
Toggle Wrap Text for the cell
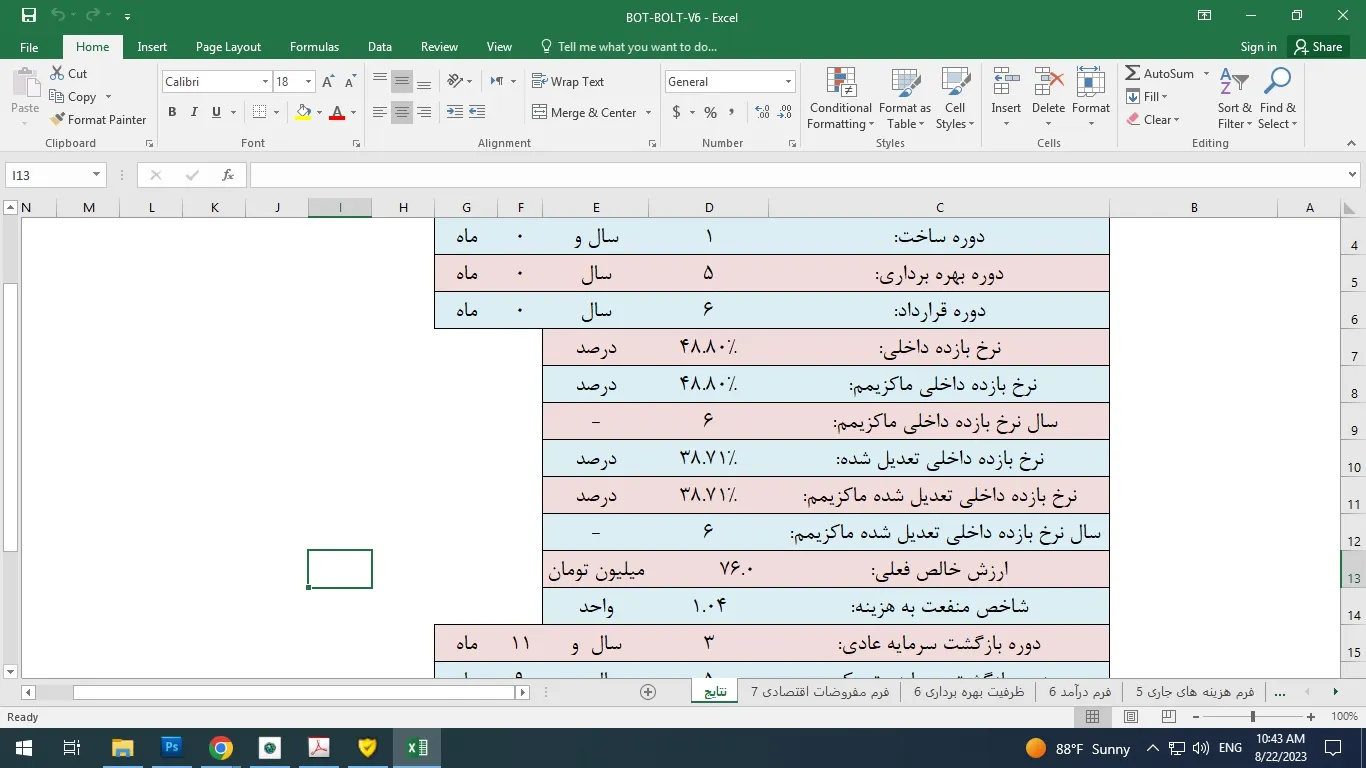[x=568, y=82]
